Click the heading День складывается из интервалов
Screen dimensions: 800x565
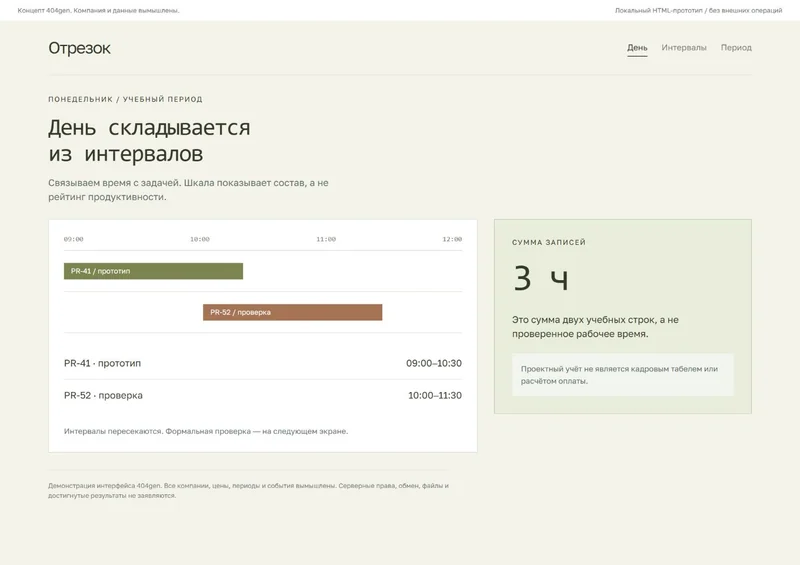(149, 140)
